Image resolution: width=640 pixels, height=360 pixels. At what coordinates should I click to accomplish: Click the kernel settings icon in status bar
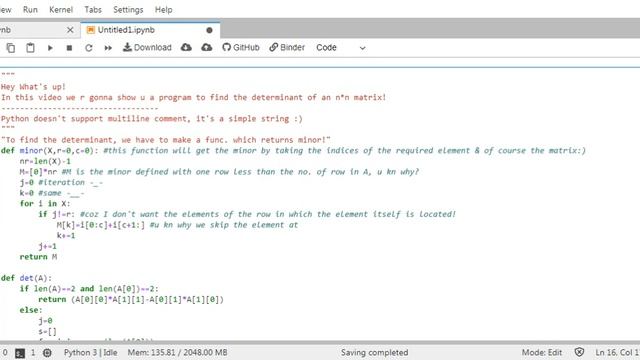pyautogui.click(x=47, y=353)
